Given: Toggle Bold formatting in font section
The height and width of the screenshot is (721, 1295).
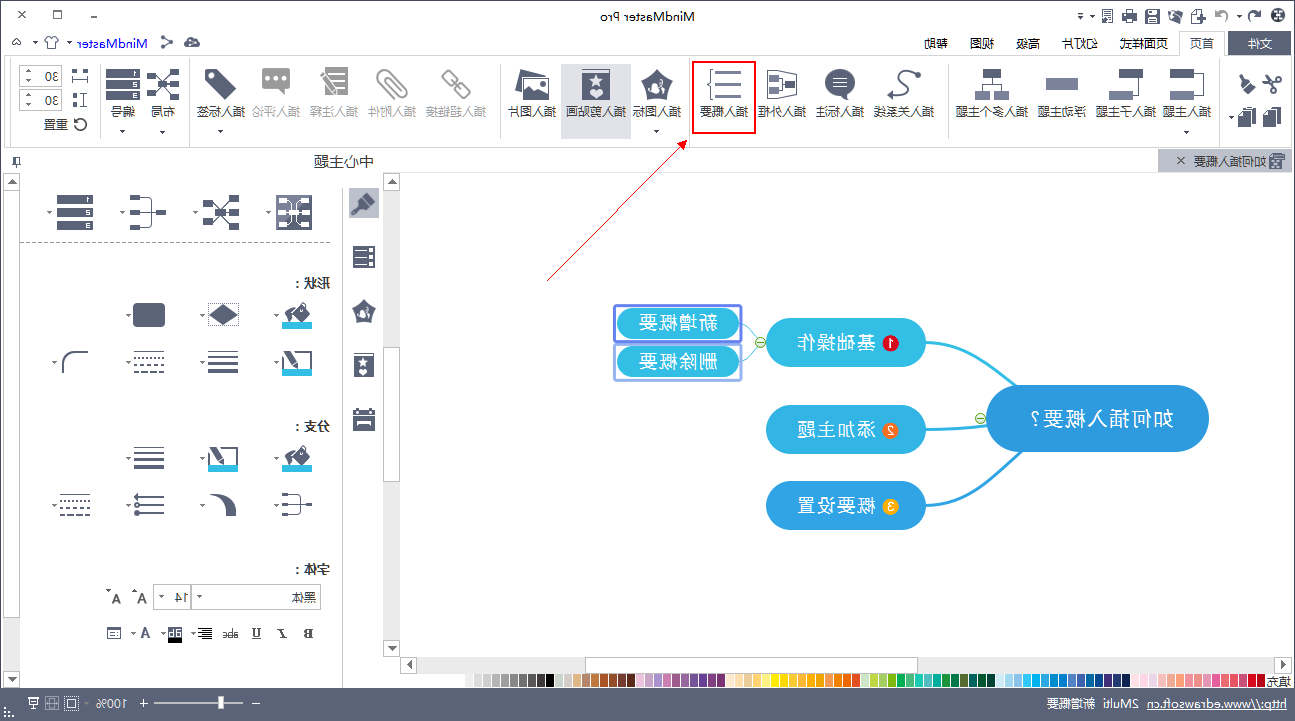Looking at the screenshot, I should coord(308,633).
